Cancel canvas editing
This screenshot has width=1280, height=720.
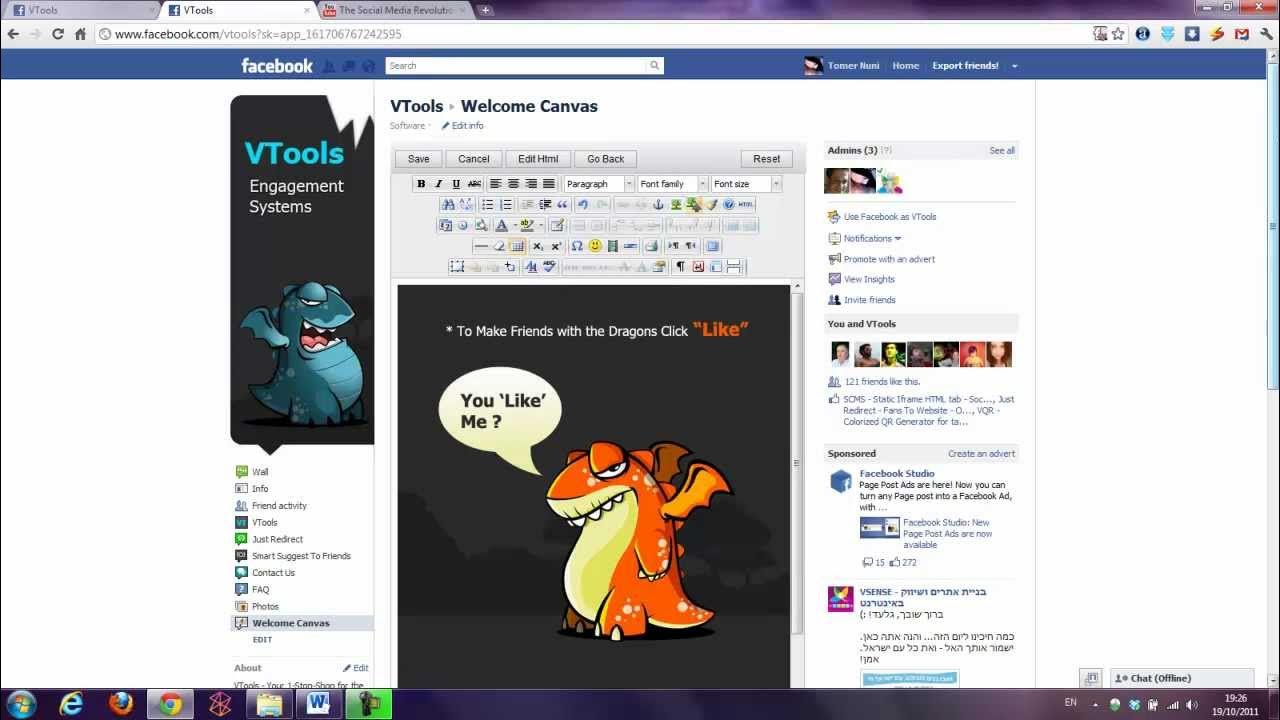click(x=474, y=159)
